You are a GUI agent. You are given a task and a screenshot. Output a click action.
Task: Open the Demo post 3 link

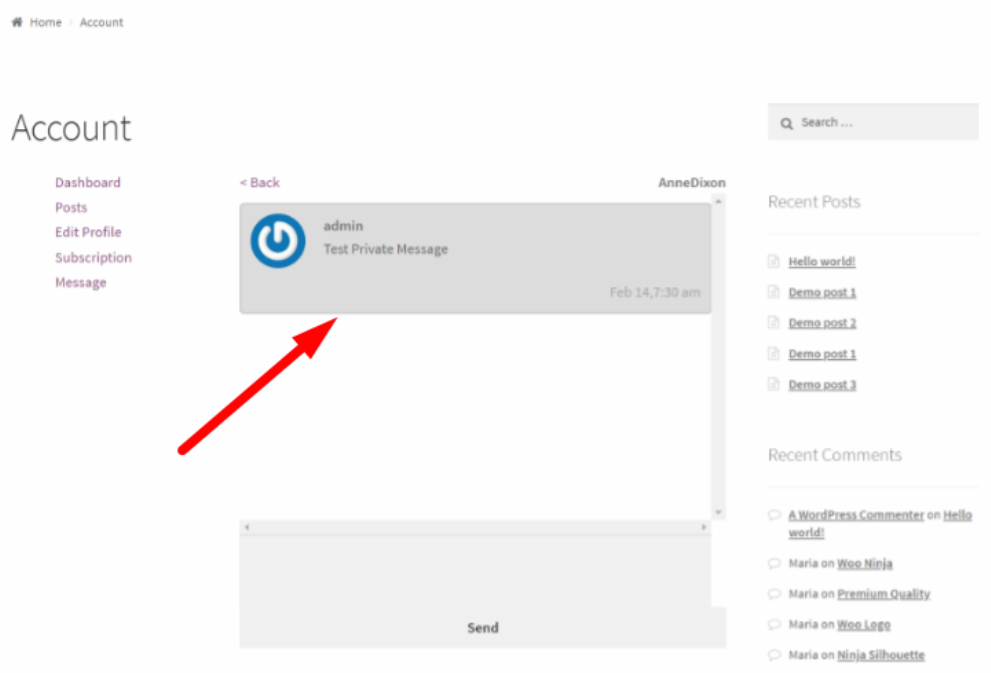pos(822,385)
